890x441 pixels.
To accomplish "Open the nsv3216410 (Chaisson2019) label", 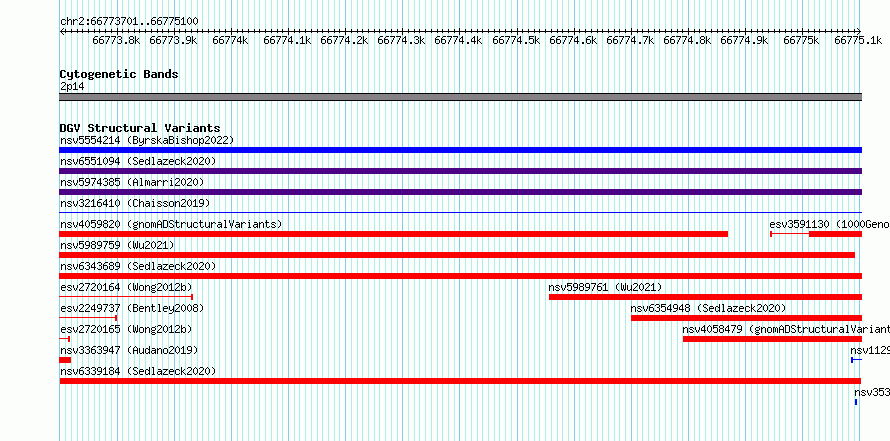I will 135,203.
